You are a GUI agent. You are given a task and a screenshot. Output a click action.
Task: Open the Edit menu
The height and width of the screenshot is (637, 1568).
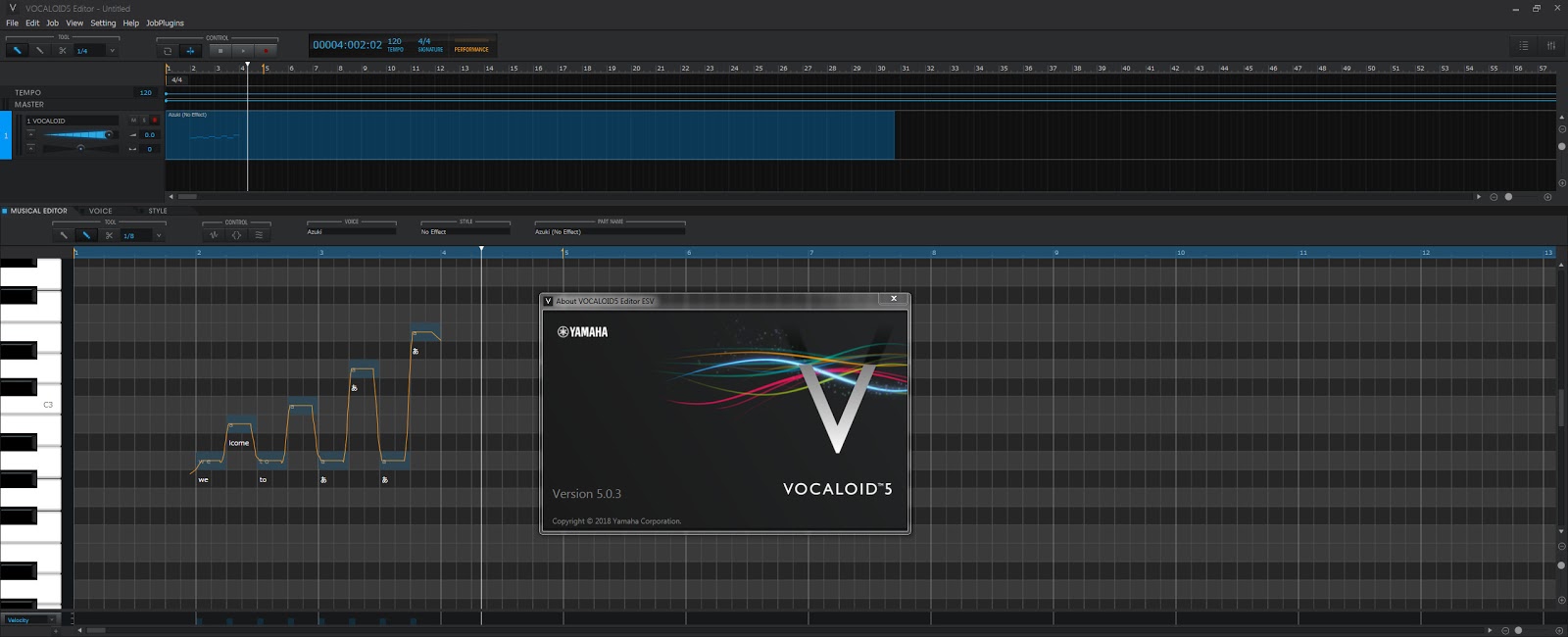[x=32, y=23]
